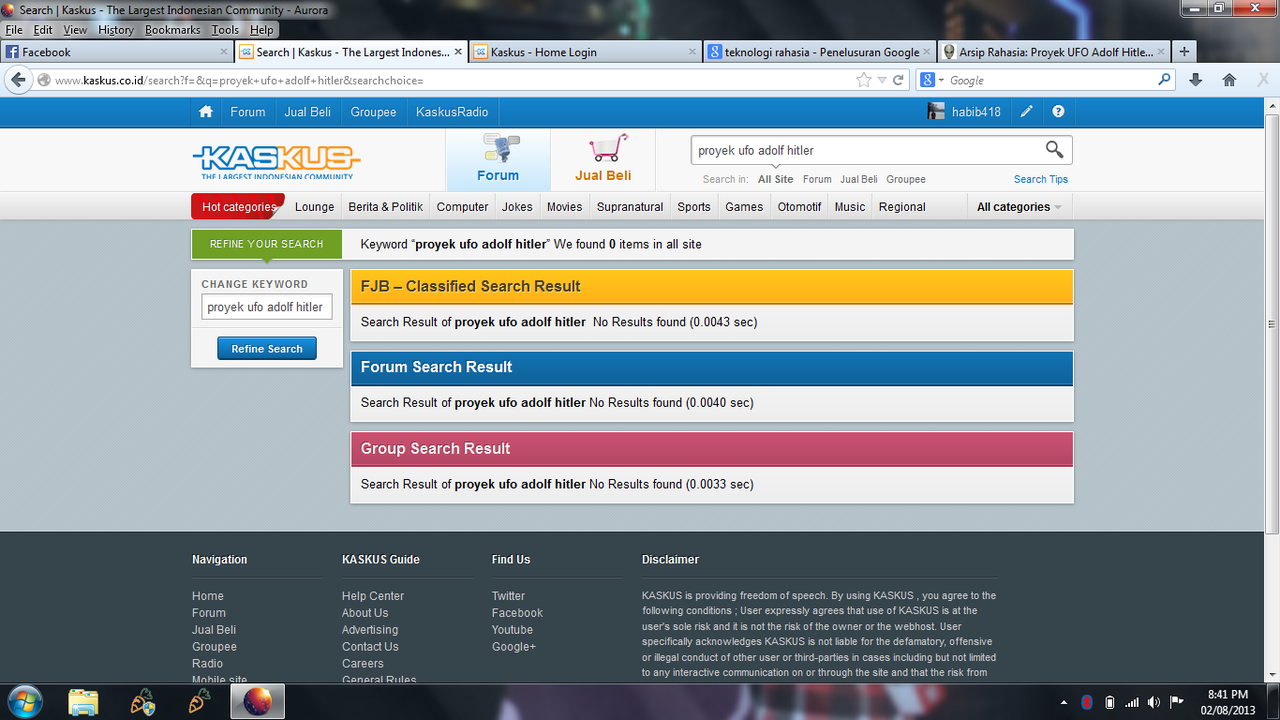Open the Forum section icon
Viewport: 1280px width, 720px height.
498,160
